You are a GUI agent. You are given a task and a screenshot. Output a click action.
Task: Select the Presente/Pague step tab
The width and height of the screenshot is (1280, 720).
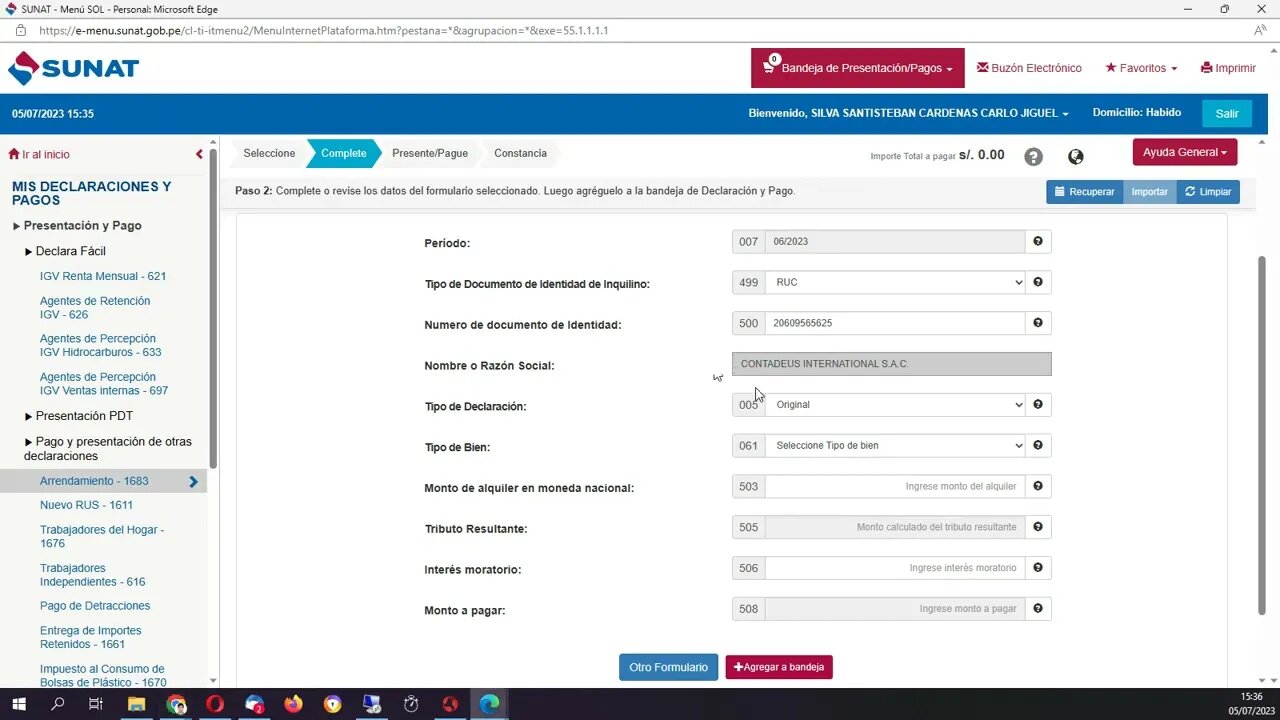point(430,153)
